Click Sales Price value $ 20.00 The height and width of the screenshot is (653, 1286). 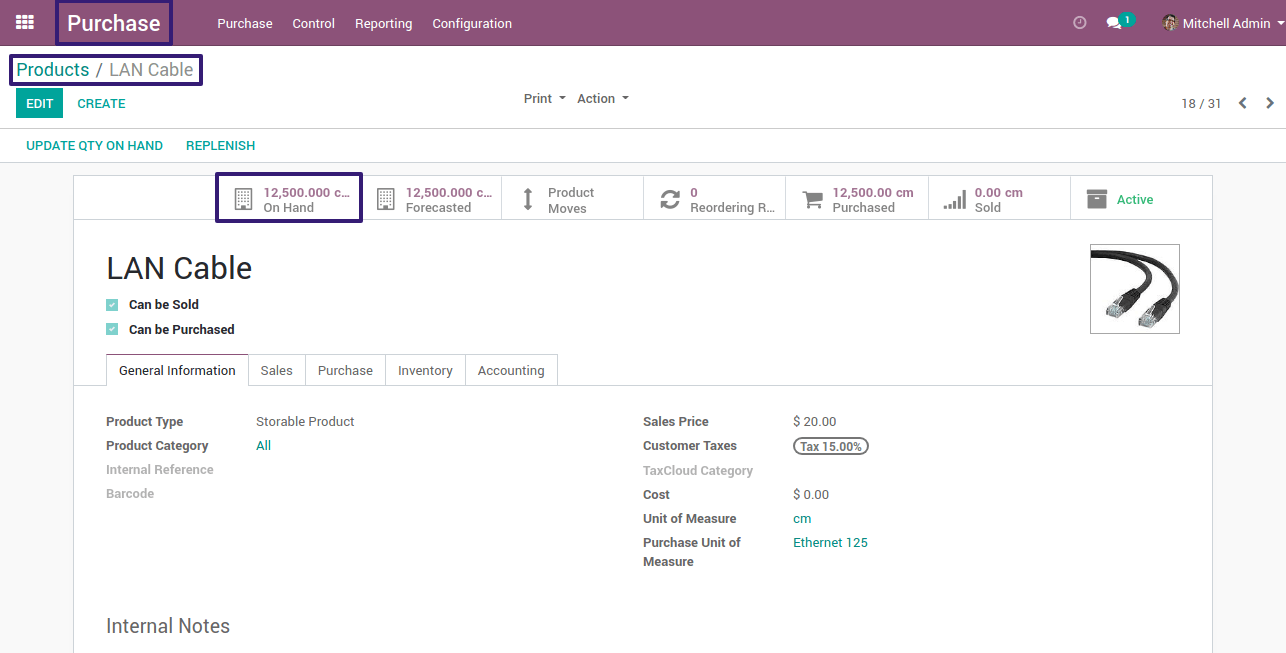814,422
